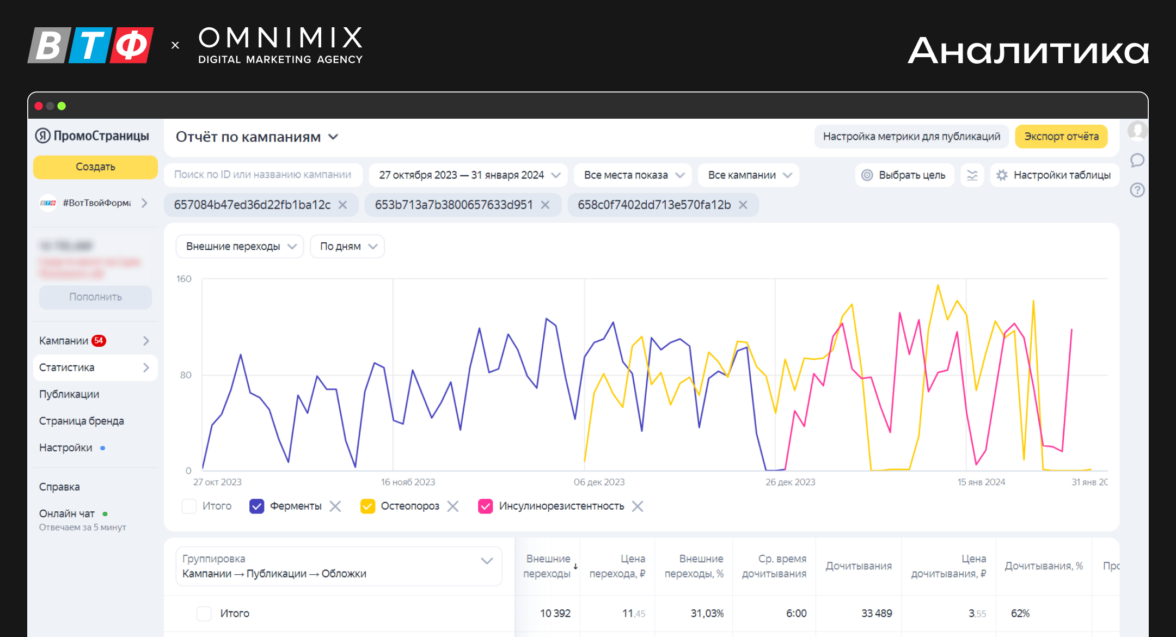Click the campaign search input field
The width and height of the screenshot is (1176, 637).
tap(262, 175)
